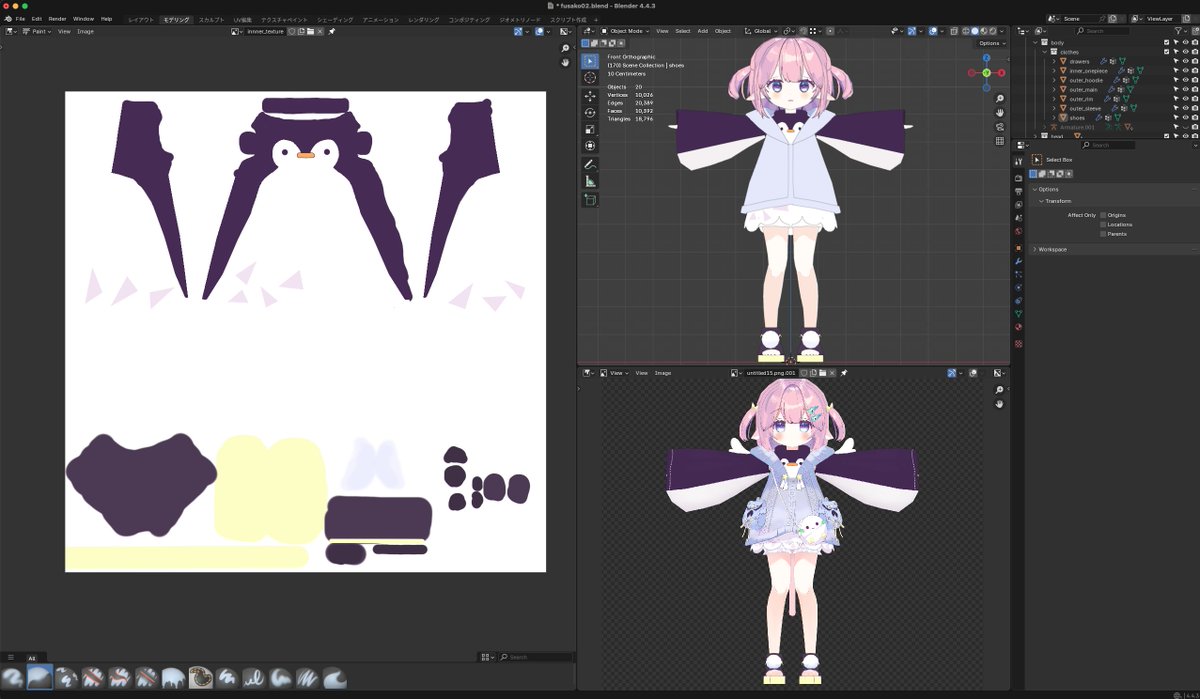Click the pan hand icon in 3D viewport
1200x699 pixels.
1000,112
